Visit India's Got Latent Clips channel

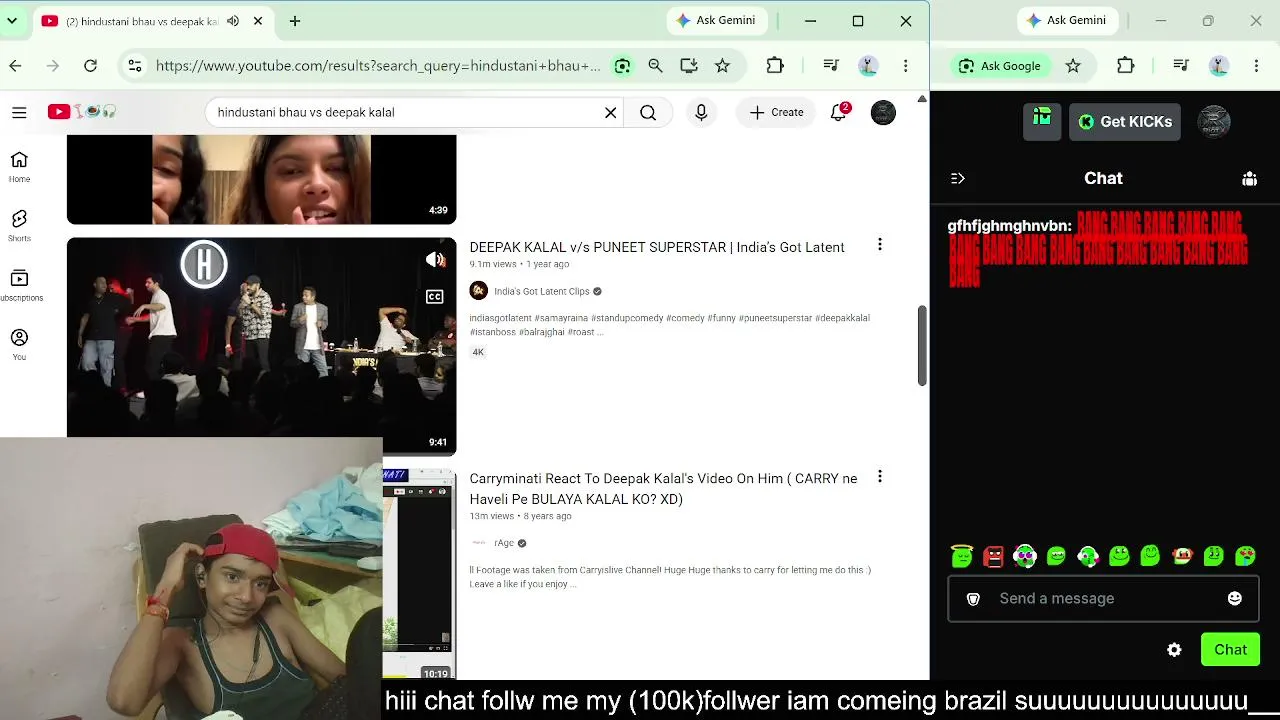(542, 291)
